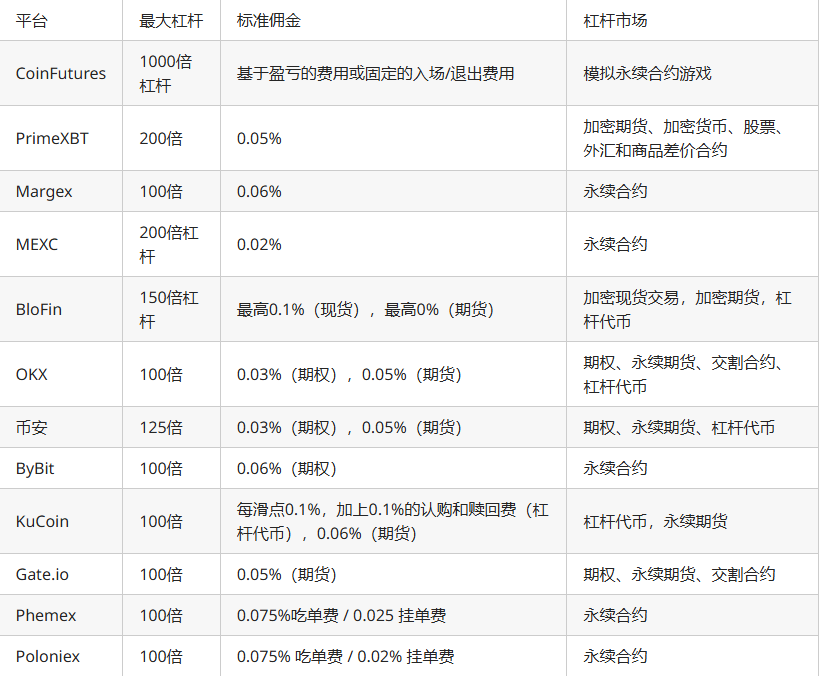Viewport: 819px width, 676px height.
Task: Click the 150倍杠杆 cell
Action: click(x=169, y=309)
